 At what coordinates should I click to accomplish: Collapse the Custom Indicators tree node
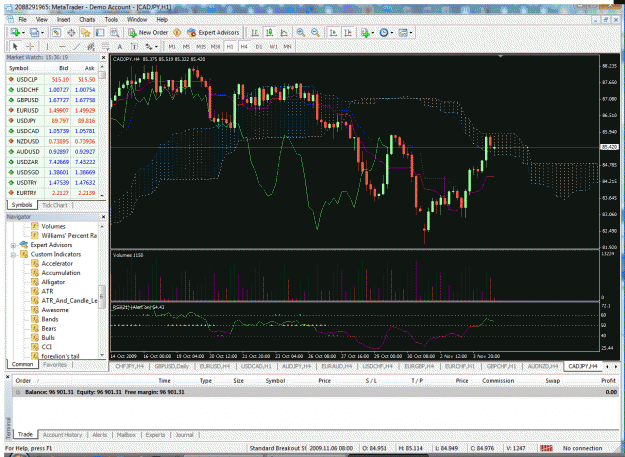pos(13,255)
